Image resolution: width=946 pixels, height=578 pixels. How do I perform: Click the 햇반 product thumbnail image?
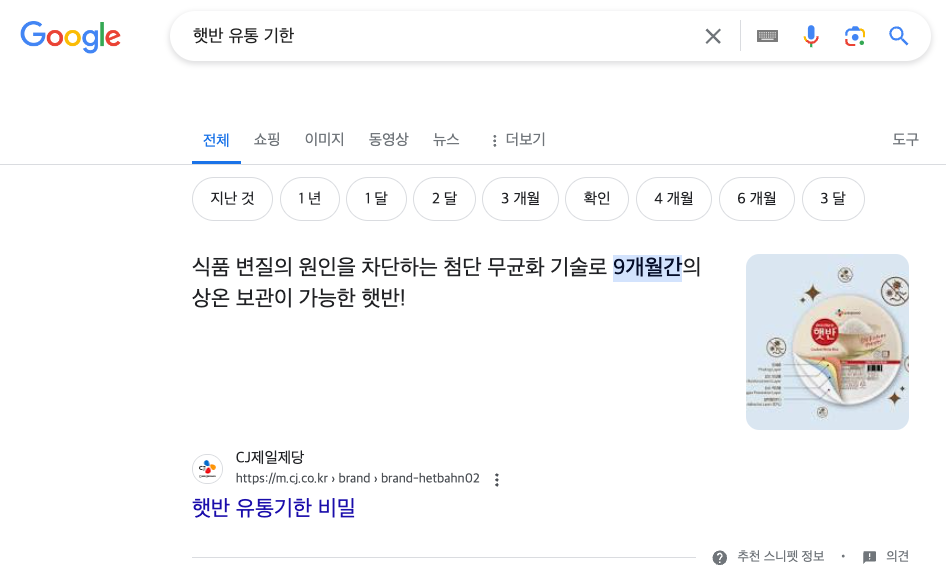827,342
